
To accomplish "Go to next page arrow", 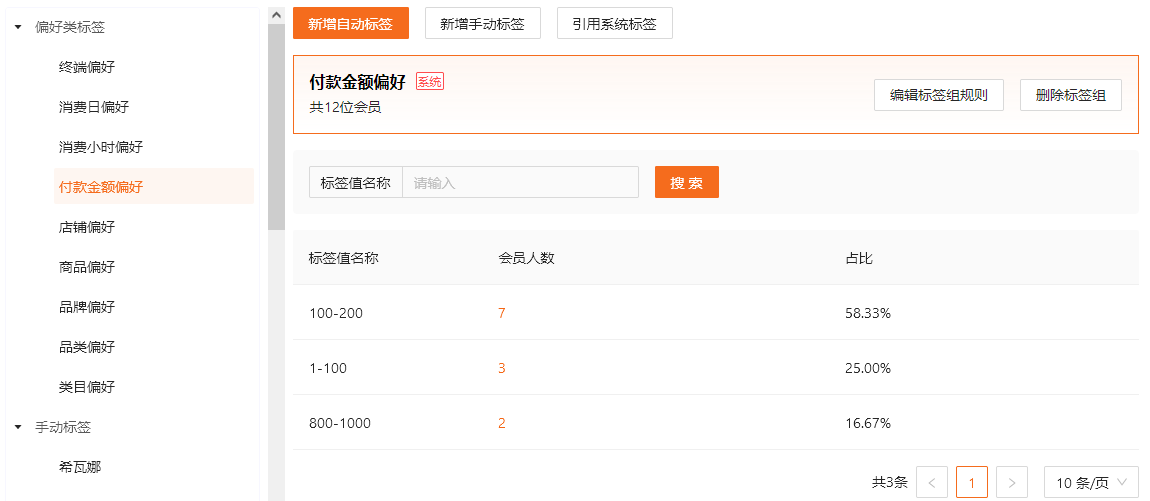I will click(1012, 482).
